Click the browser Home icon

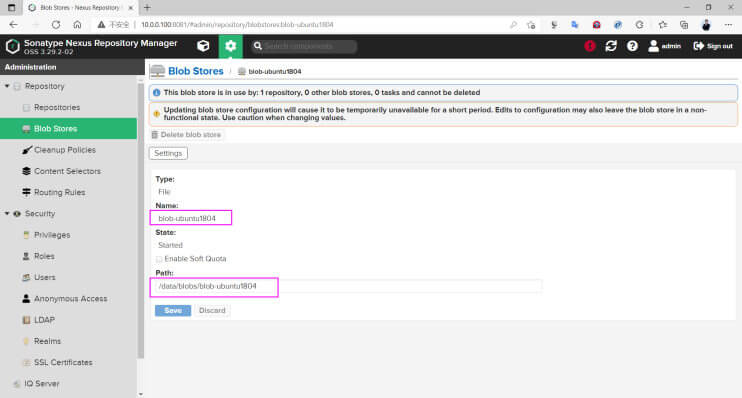click(x=77, y=25)
